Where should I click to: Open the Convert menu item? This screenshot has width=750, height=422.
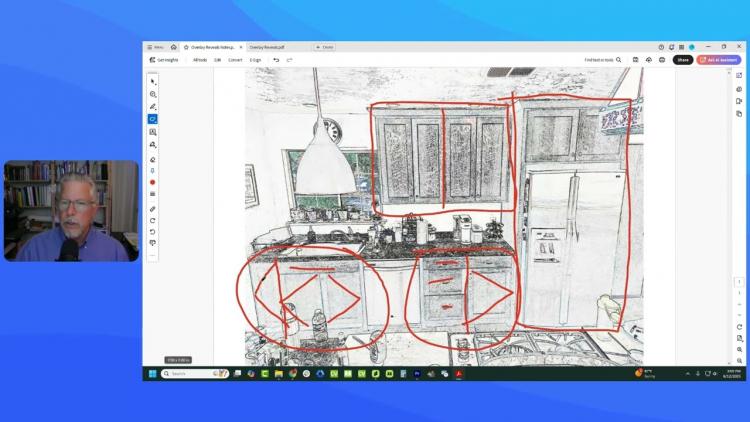point(235,60)
